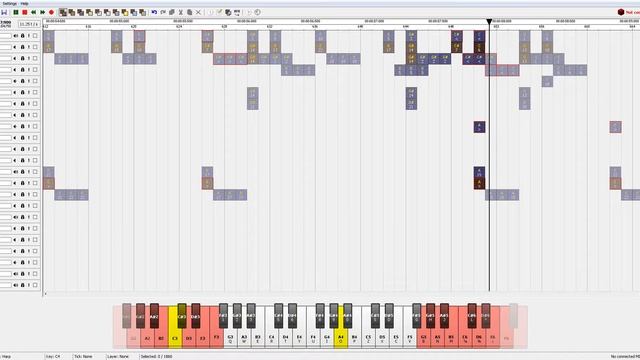Rewind the song with the back arrows

(33, 12)
